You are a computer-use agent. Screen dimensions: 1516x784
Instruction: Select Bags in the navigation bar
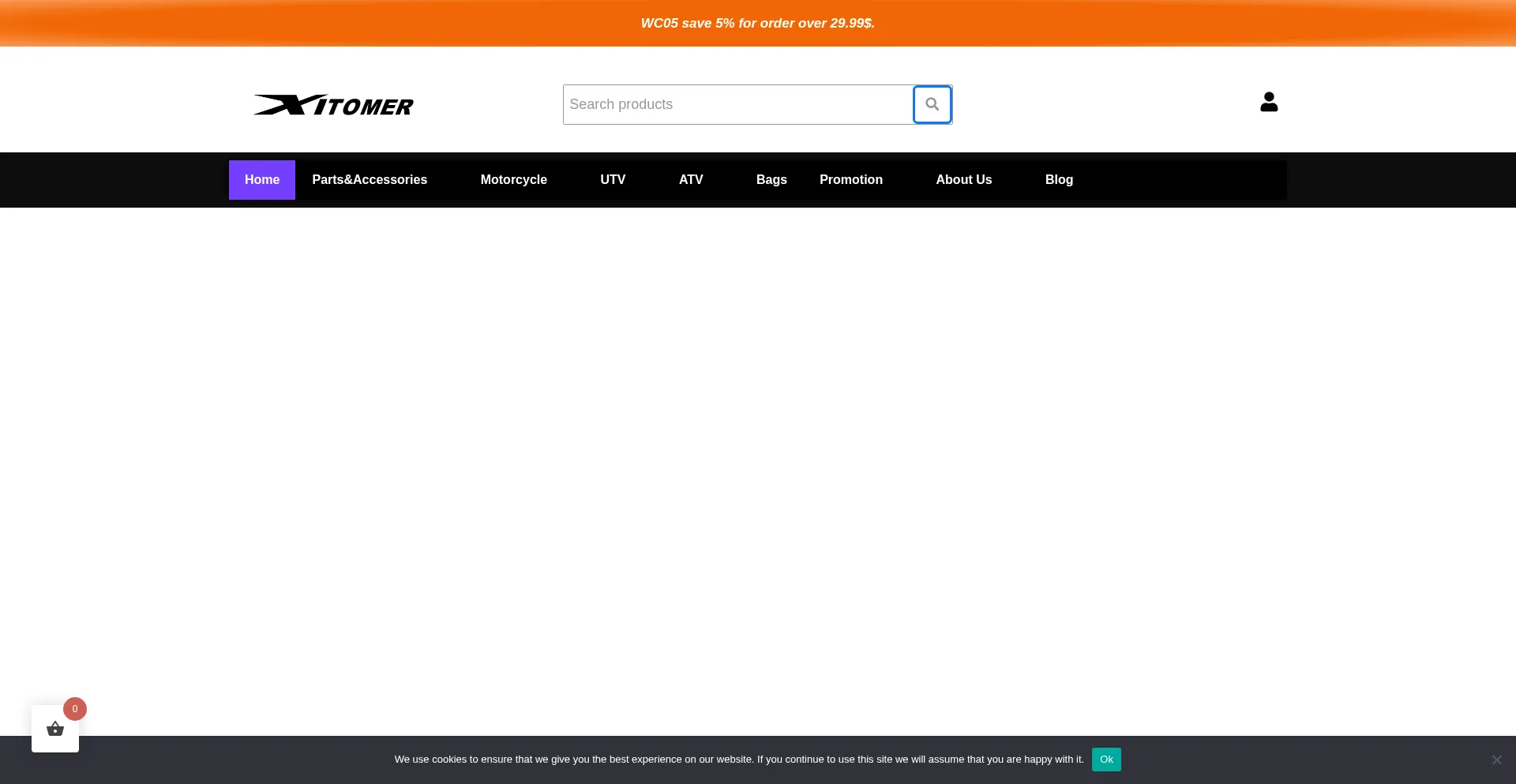tap(771, 180)
